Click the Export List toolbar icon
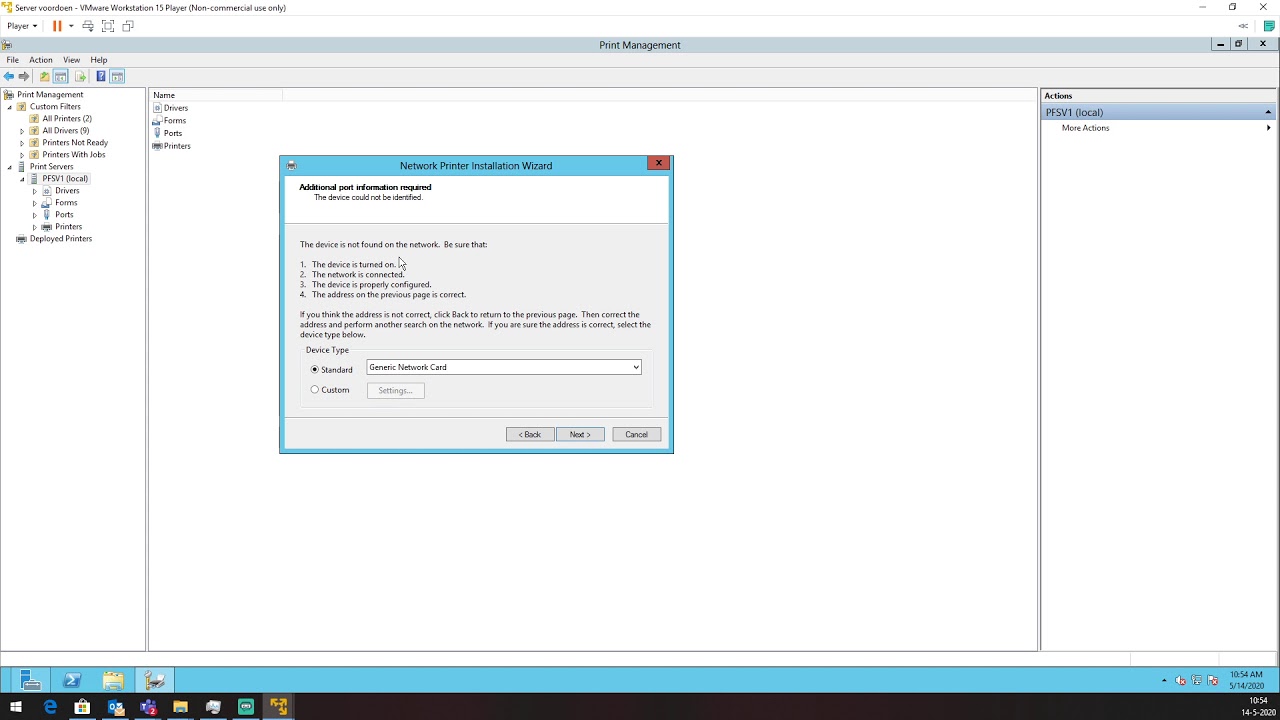This screenshot has height=720, width=1280. click(81, 77)
